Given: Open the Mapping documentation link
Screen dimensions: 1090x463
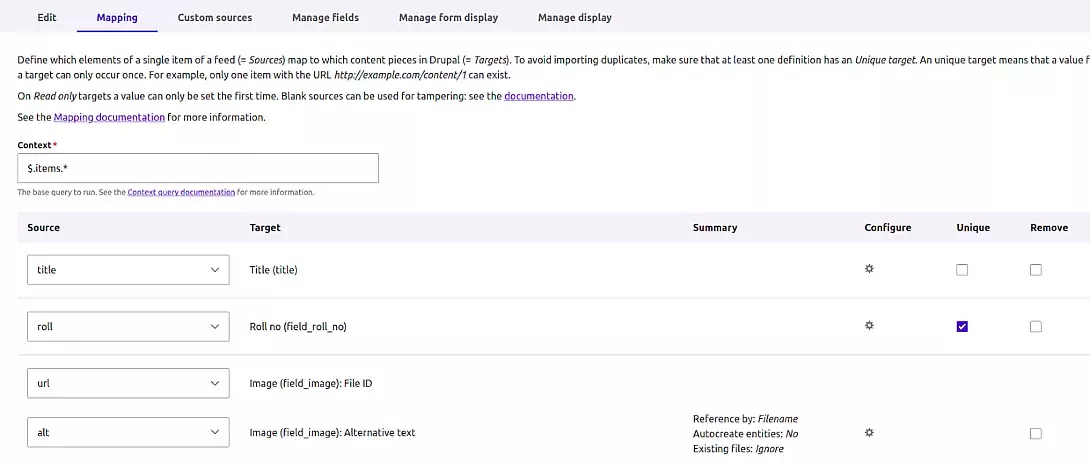Looking at the screenshot, I should pos(109,117).
